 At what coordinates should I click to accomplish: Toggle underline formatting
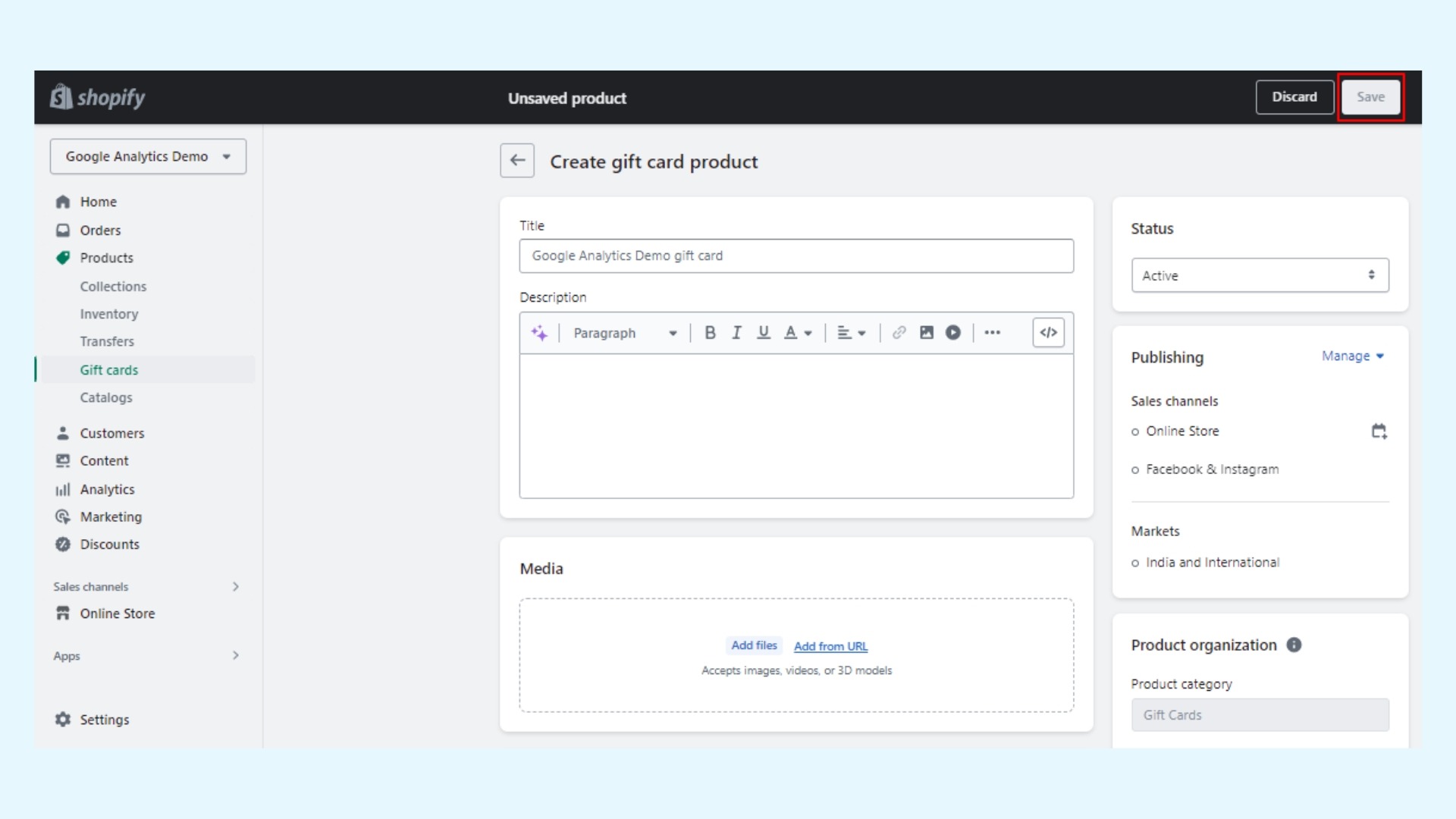coord(764,333)
